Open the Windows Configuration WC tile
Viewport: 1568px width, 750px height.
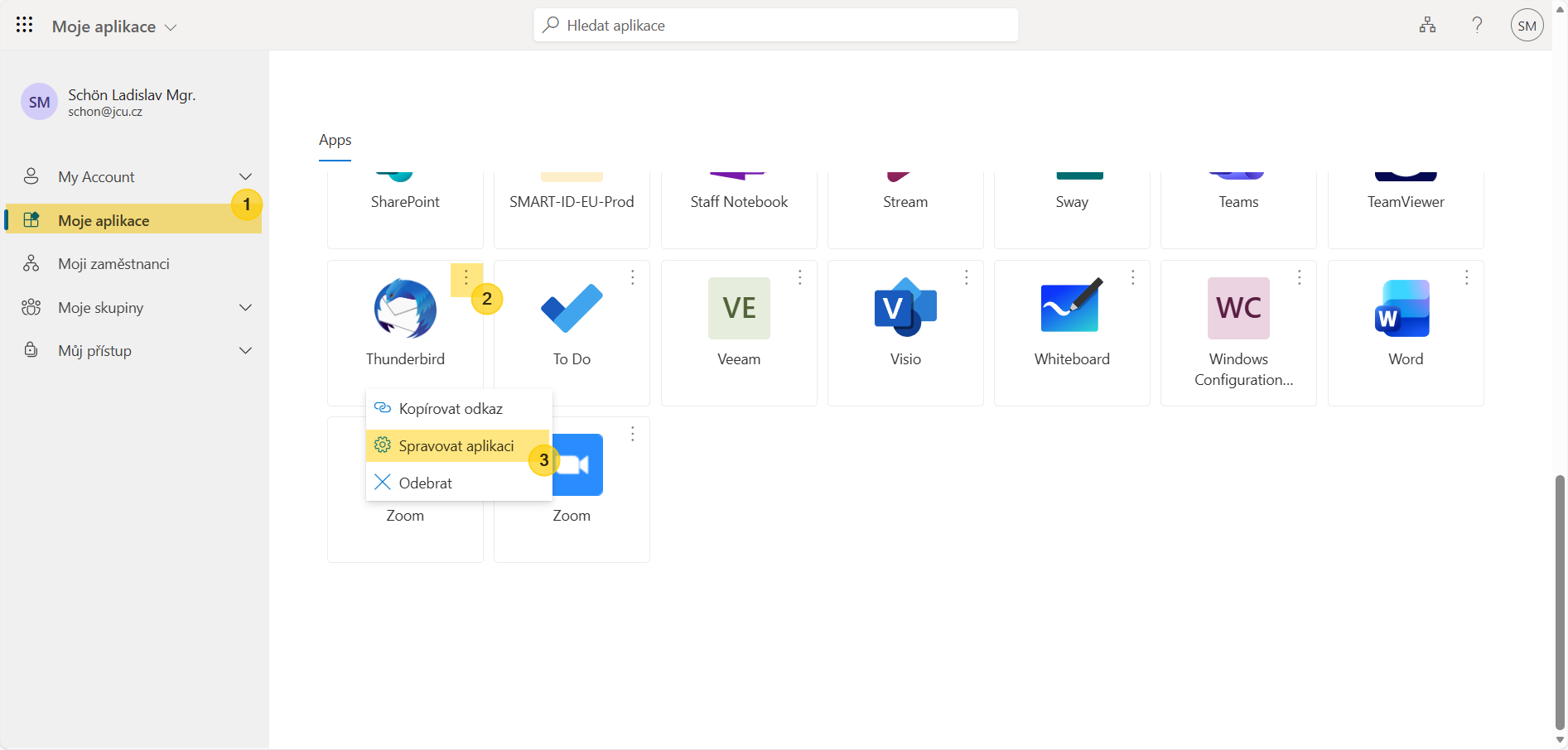pyautogui.click(x=1238, y=308)
